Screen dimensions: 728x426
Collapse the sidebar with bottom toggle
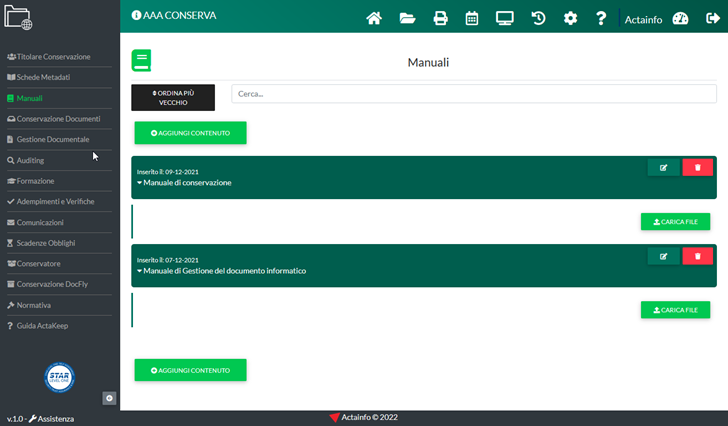click(109, 398)
